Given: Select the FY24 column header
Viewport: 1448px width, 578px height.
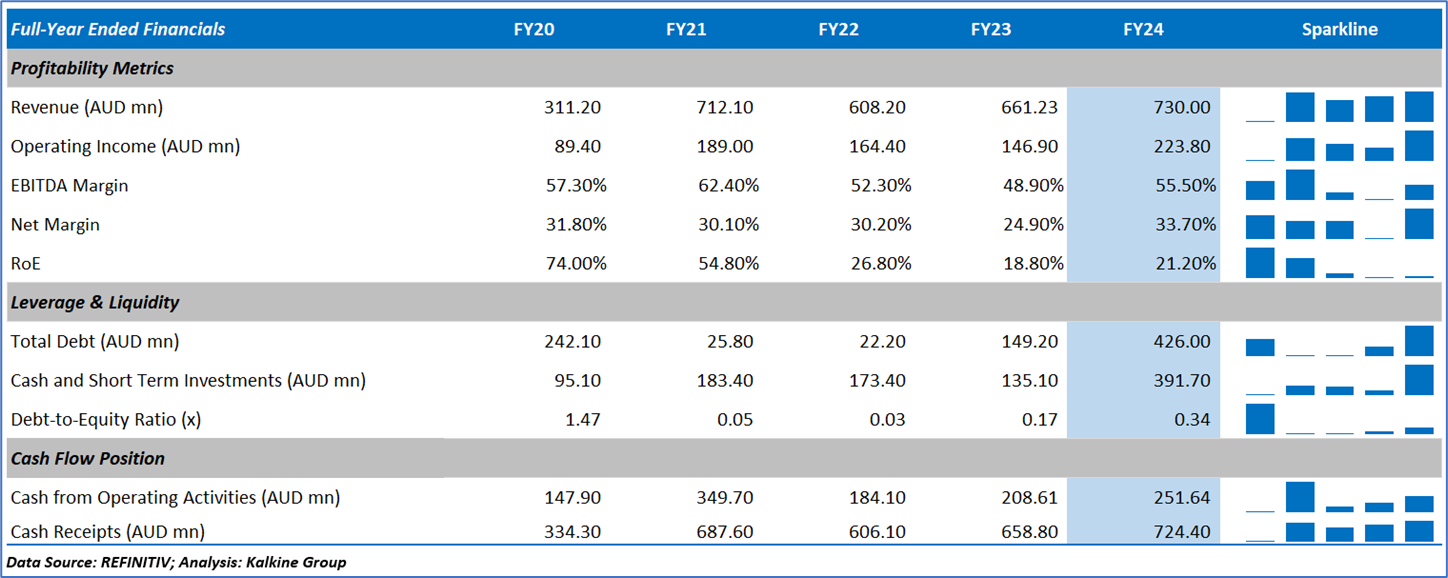Looking at the screenshot, I should click(x=1143, y=29).
